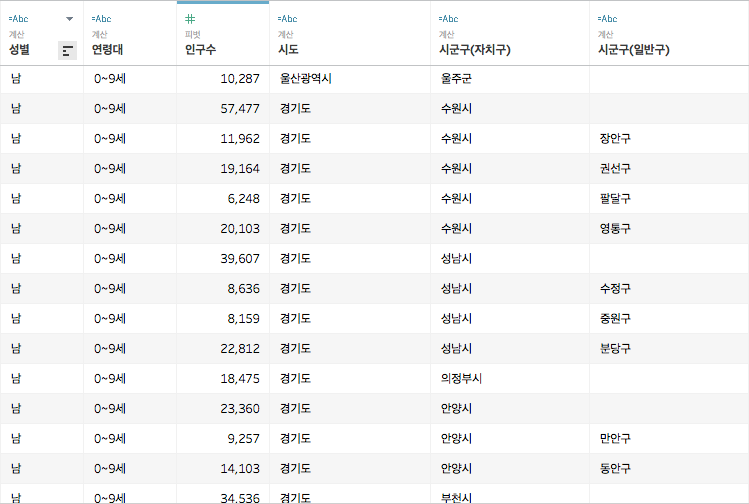Click the 중원구 cell
749x504 pixels.
[x=615, y=318]
